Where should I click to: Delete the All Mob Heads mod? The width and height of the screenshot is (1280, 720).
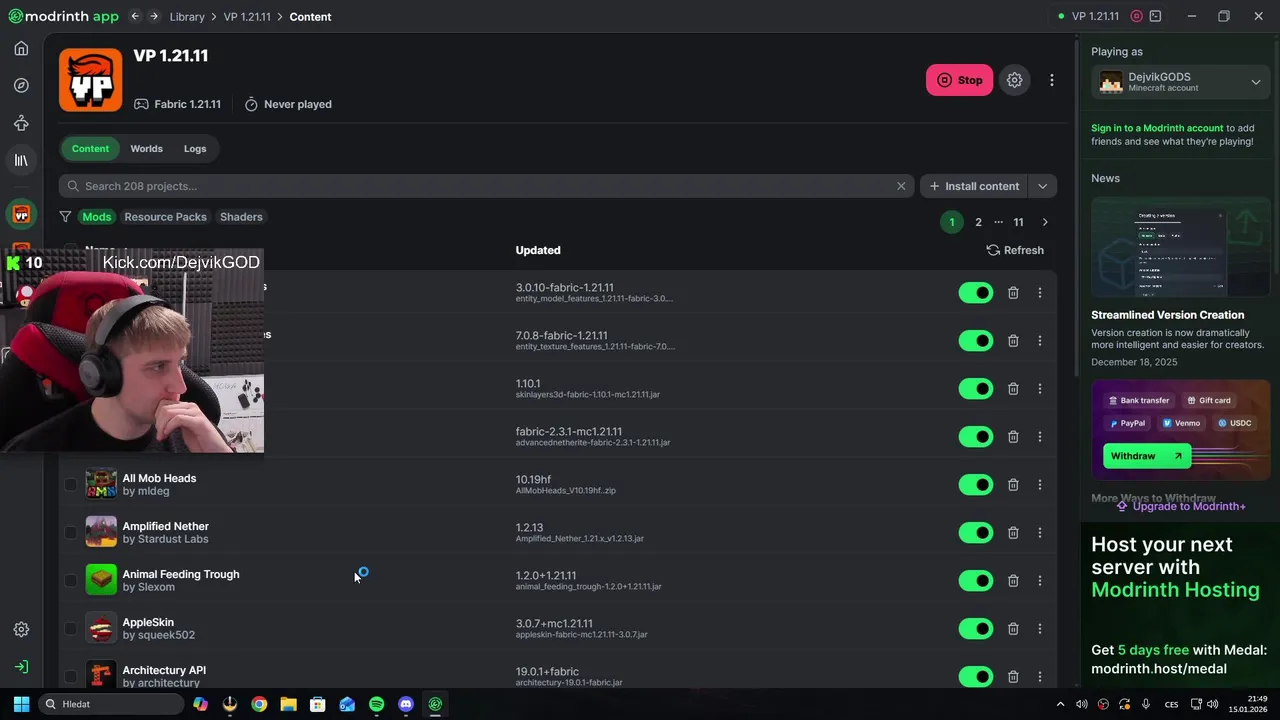pos(1013,485)
